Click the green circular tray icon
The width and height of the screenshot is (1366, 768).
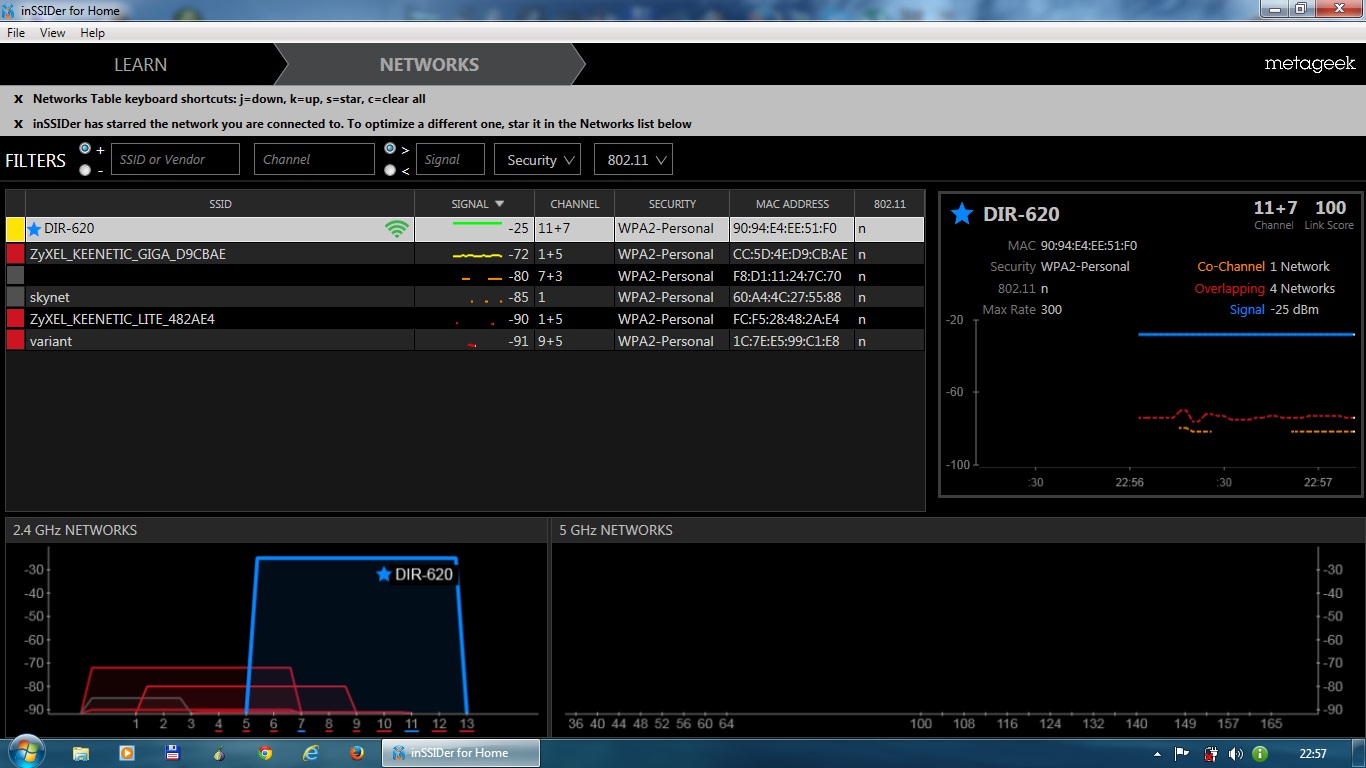(1260, 754)
